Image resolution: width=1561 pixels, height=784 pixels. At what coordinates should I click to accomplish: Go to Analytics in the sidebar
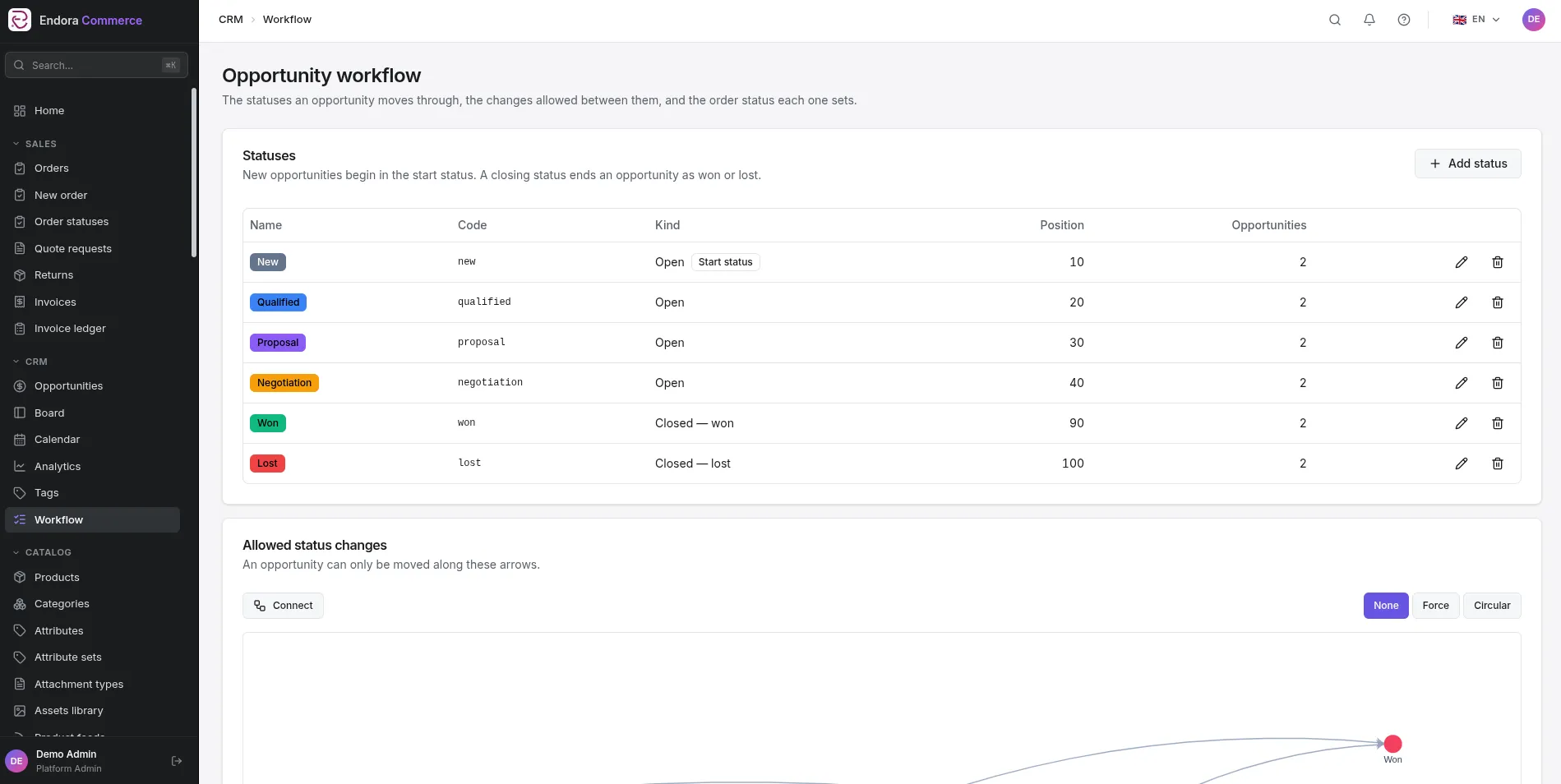(x=92, y=467)
